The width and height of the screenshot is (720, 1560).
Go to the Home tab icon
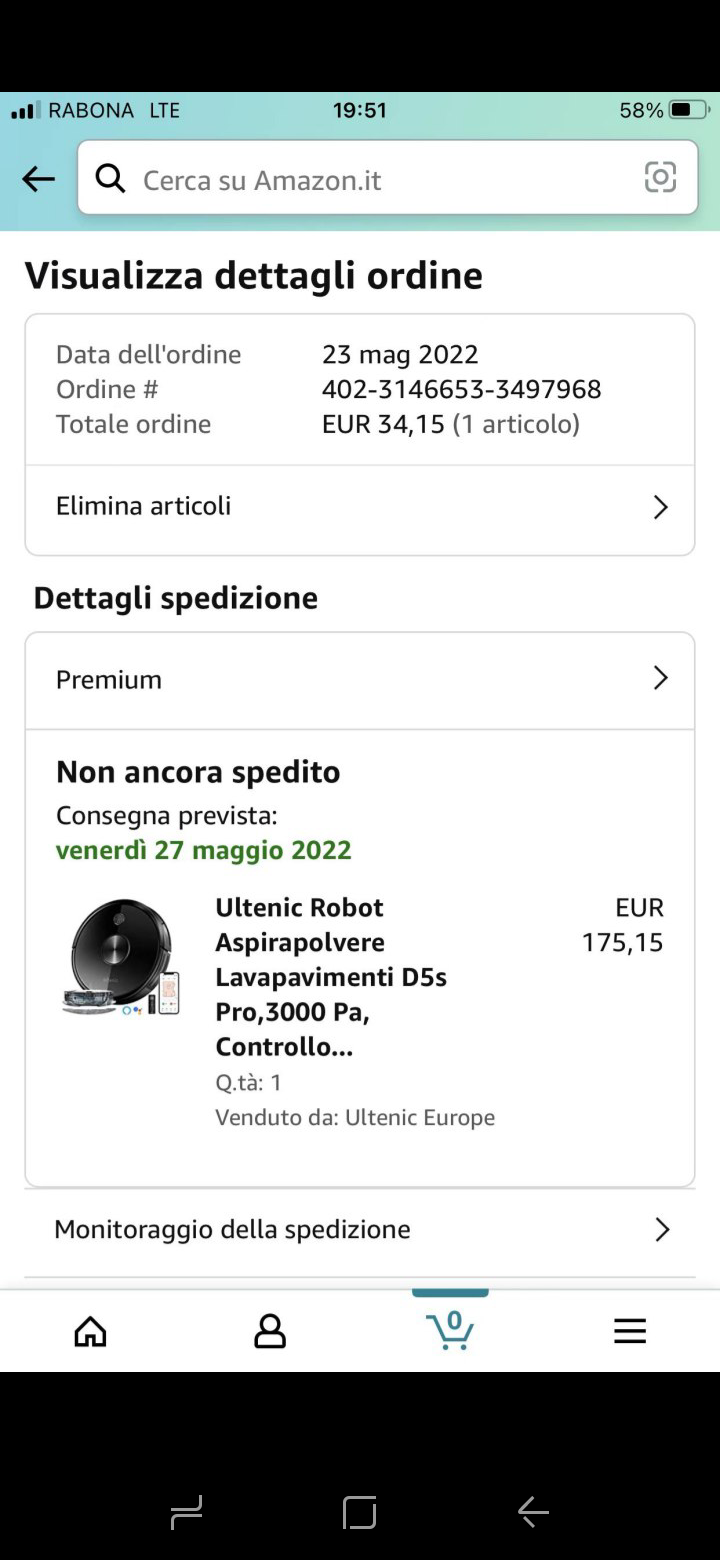pos(90,1331)
